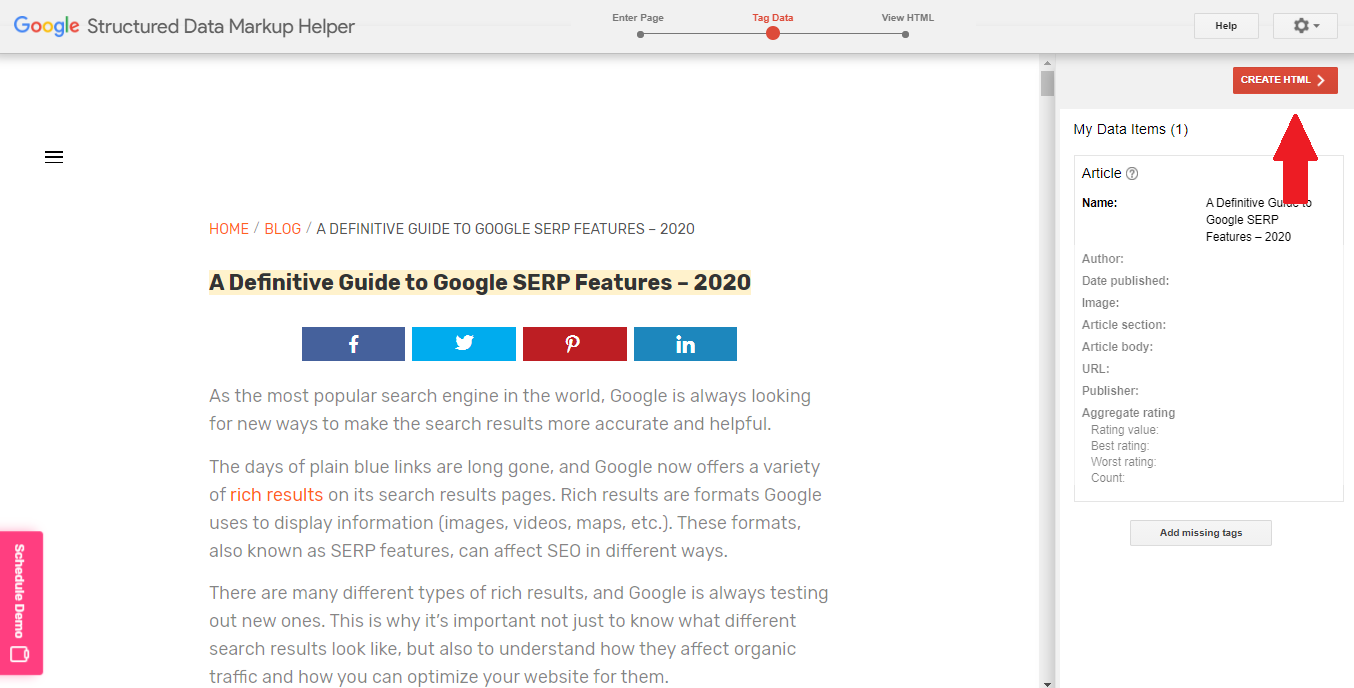The height and width of the screenshot is (688, 1354).
Task: Click the Google logo
Action: 46,26
